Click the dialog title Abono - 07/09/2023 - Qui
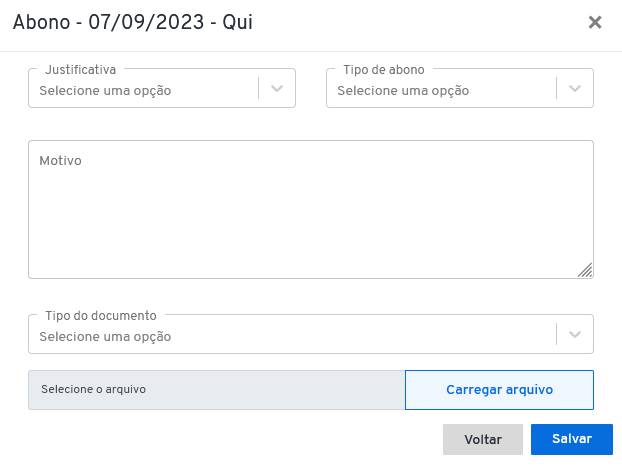The height and width of the screenshot is (466, 622). click(133, 22)
